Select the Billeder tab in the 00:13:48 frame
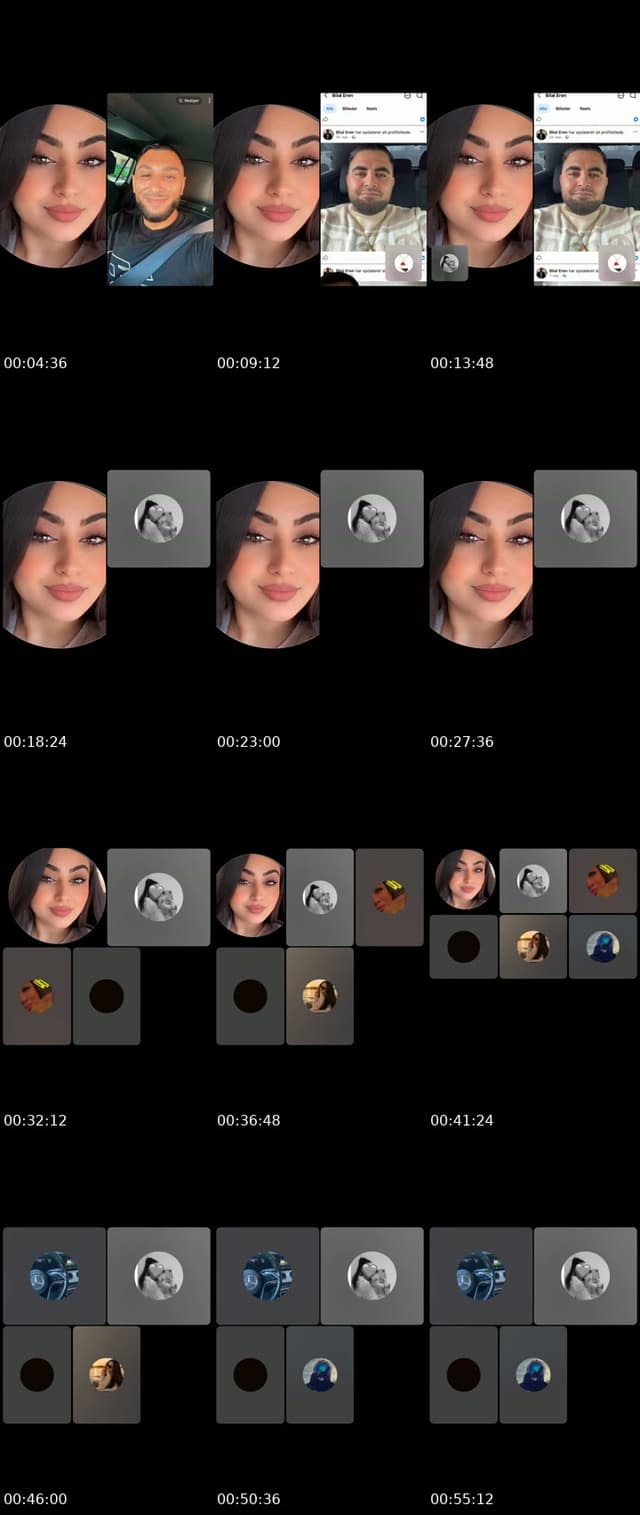Screen dimensions: 640x1515 coord(563,107)
